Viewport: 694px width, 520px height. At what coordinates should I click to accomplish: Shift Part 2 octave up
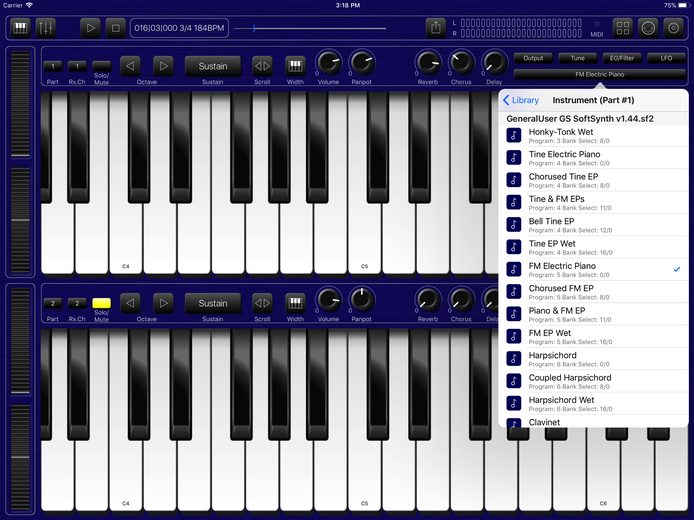(163, 303)
